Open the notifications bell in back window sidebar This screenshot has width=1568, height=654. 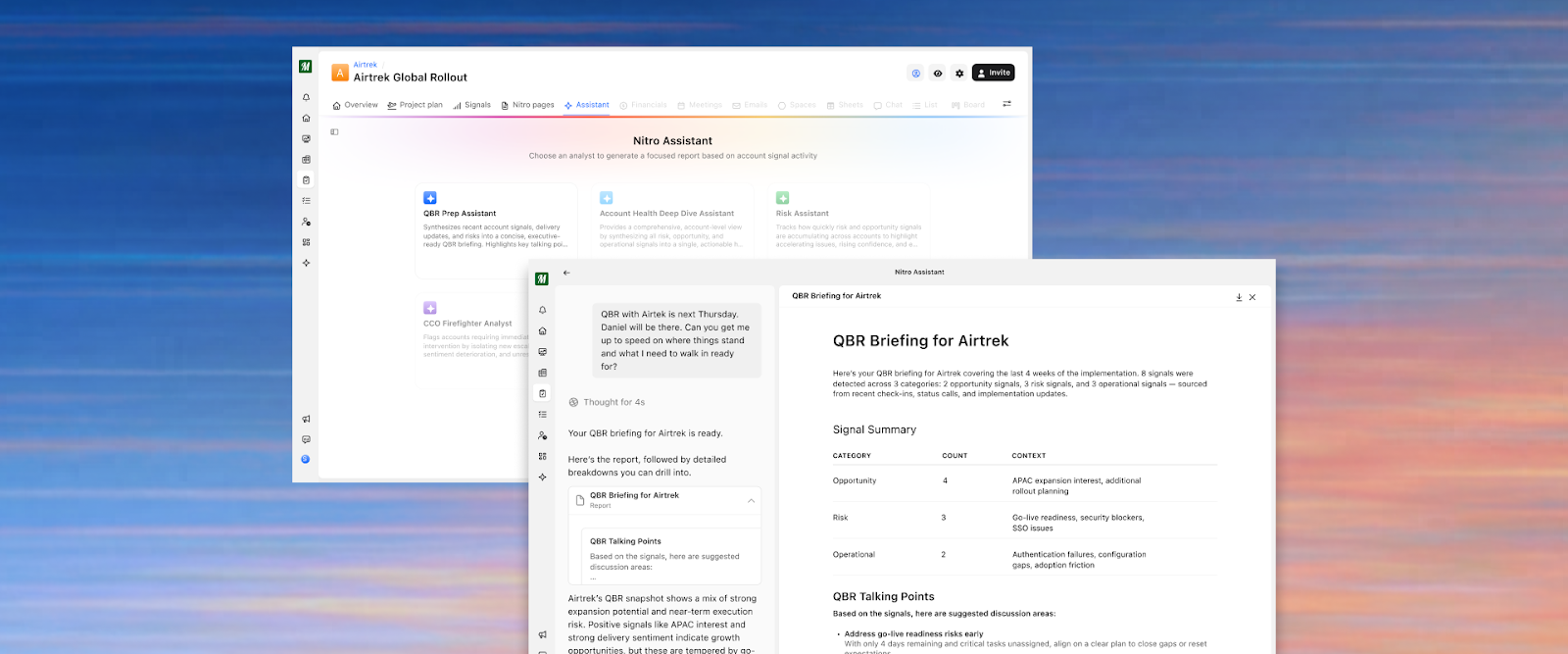click(306, 98)
